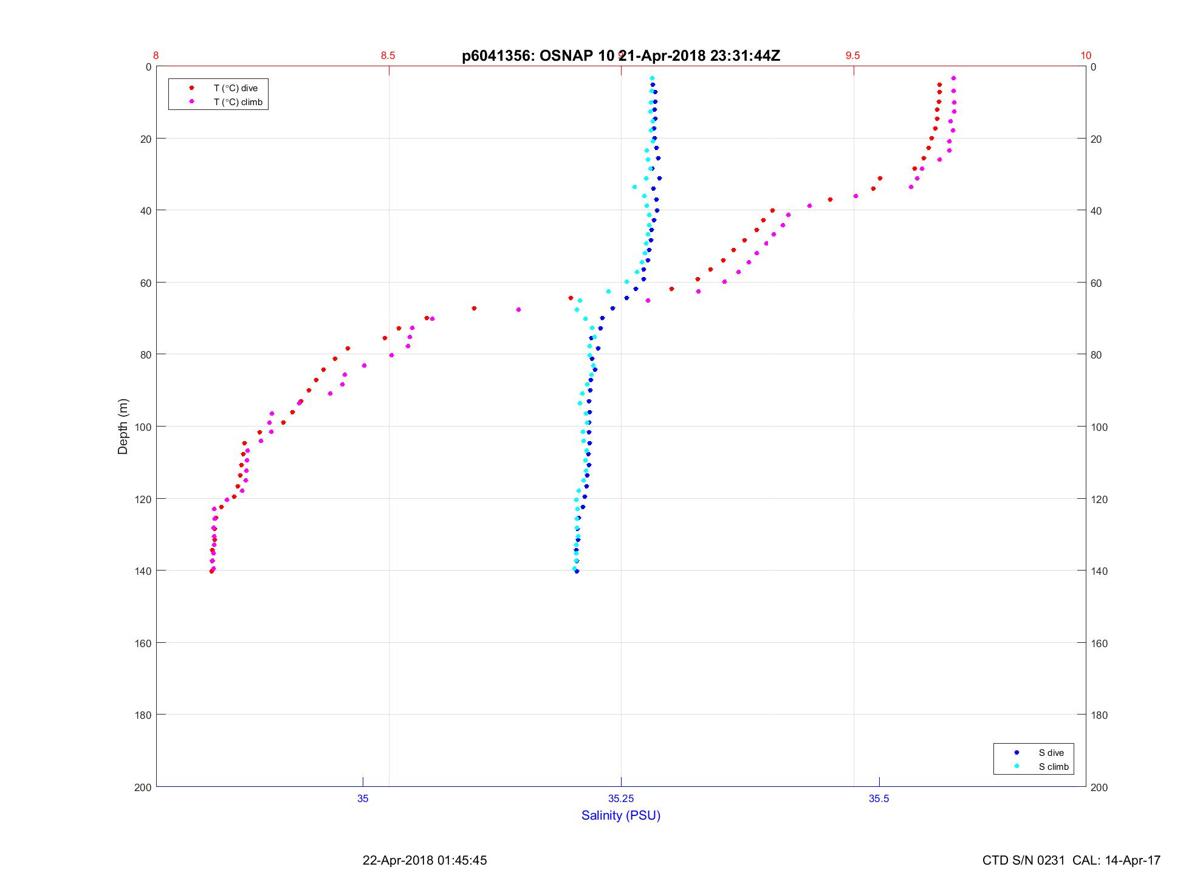Click the red '8.5' temperature tick label

pos(388,56)
